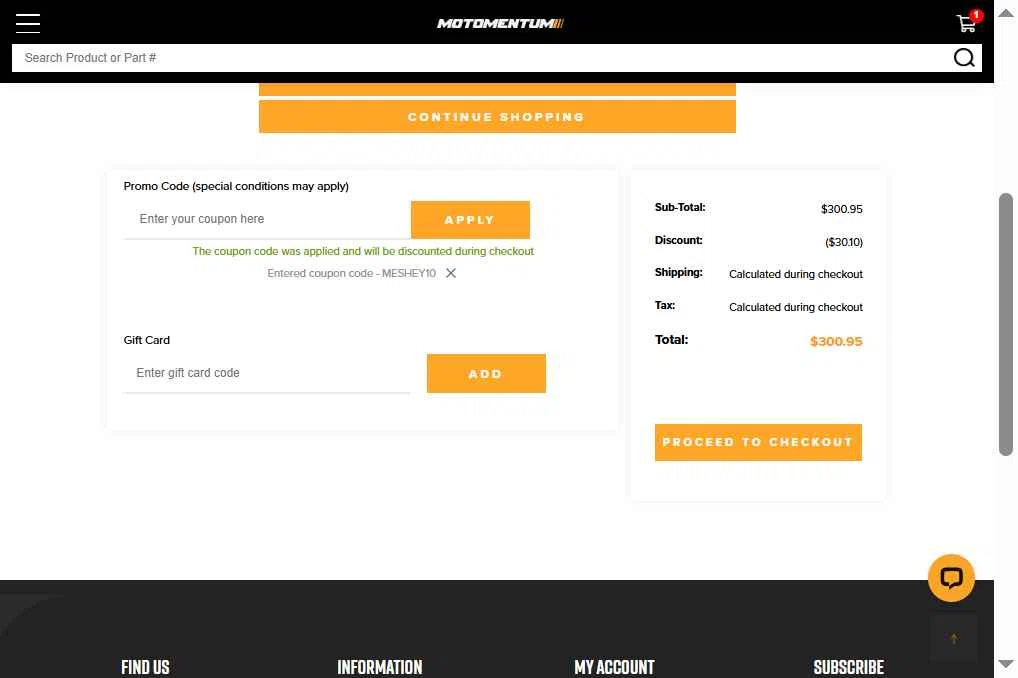Click the page scrollbar thumb
Viewport: 1018px width, 678px height.
[x=1005, y=324]
